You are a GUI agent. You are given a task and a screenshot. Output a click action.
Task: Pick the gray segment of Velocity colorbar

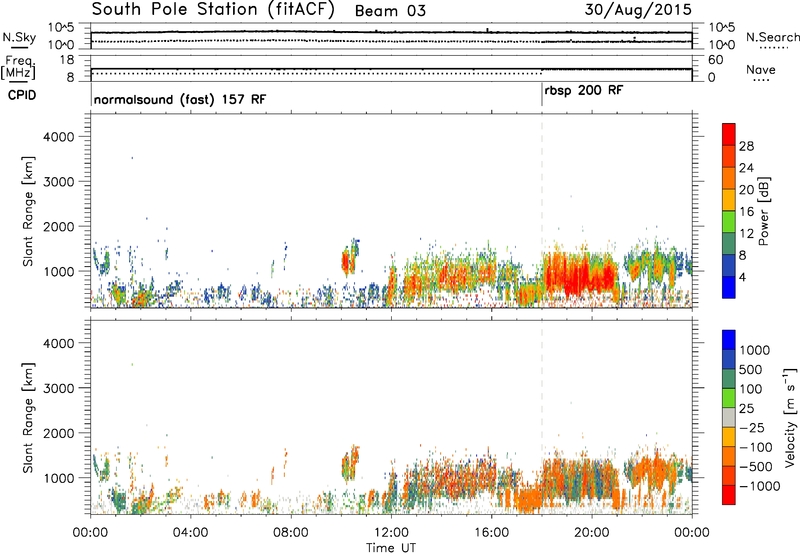coord(729,417)
